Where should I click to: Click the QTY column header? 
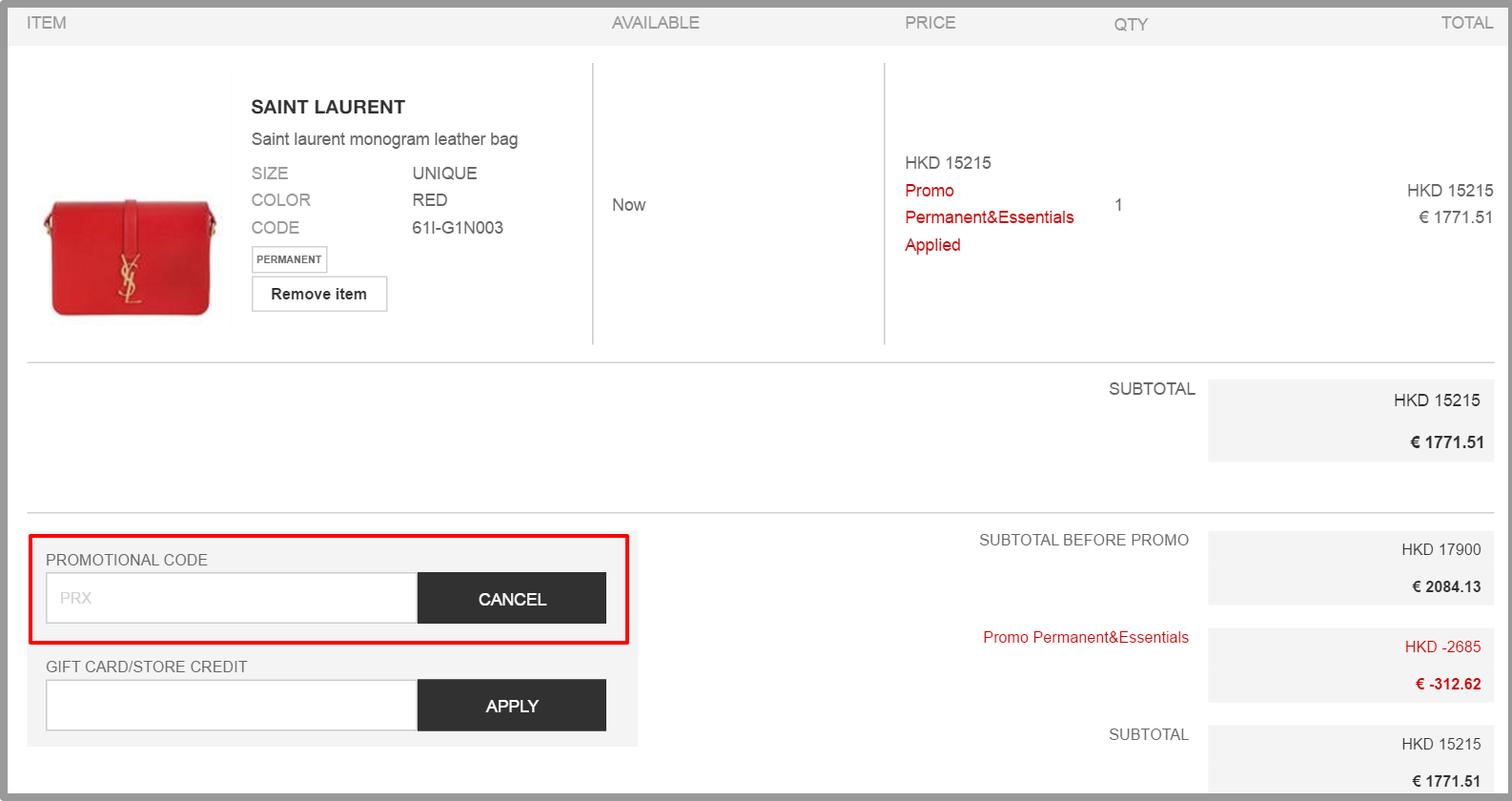pos(1131,25)
